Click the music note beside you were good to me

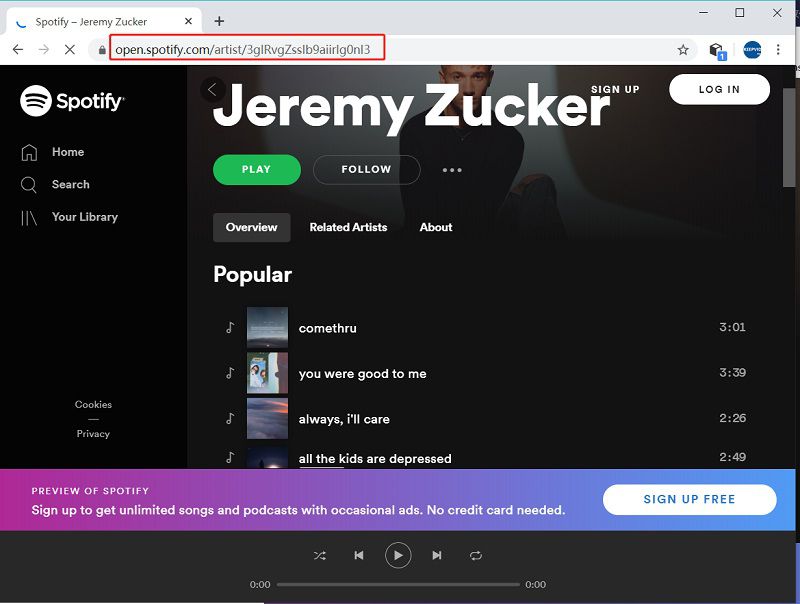(230, 373)
